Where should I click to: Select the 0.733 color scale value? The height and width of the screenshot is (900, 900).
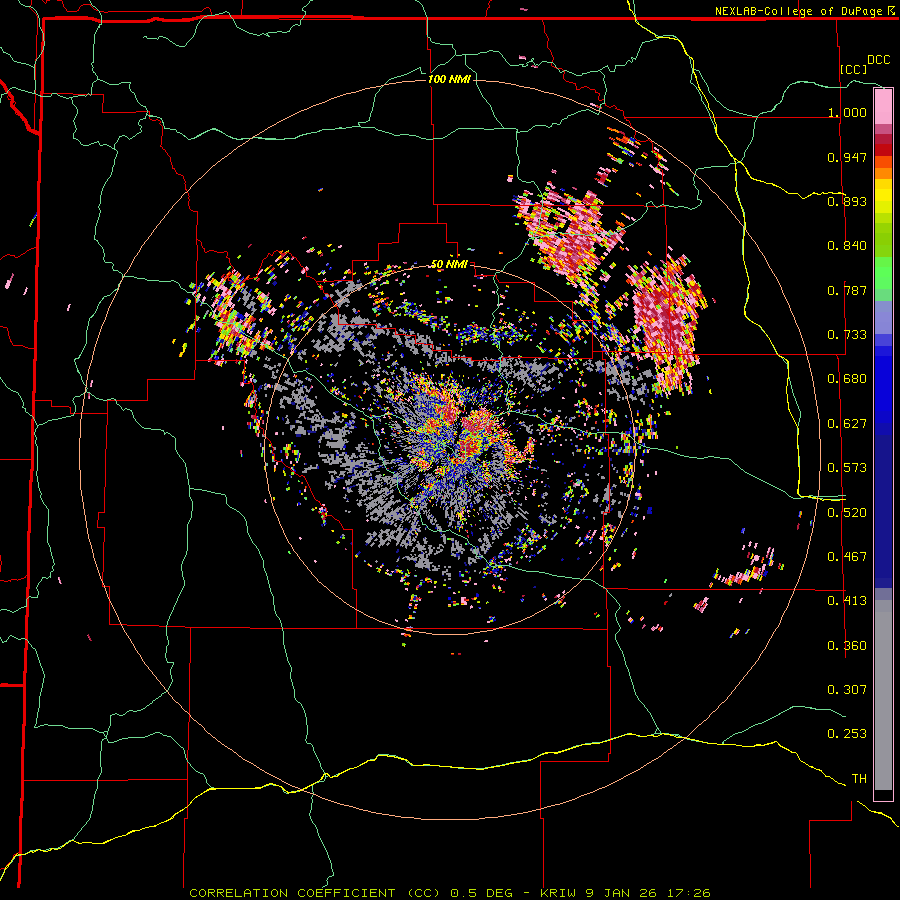point(847,335)
